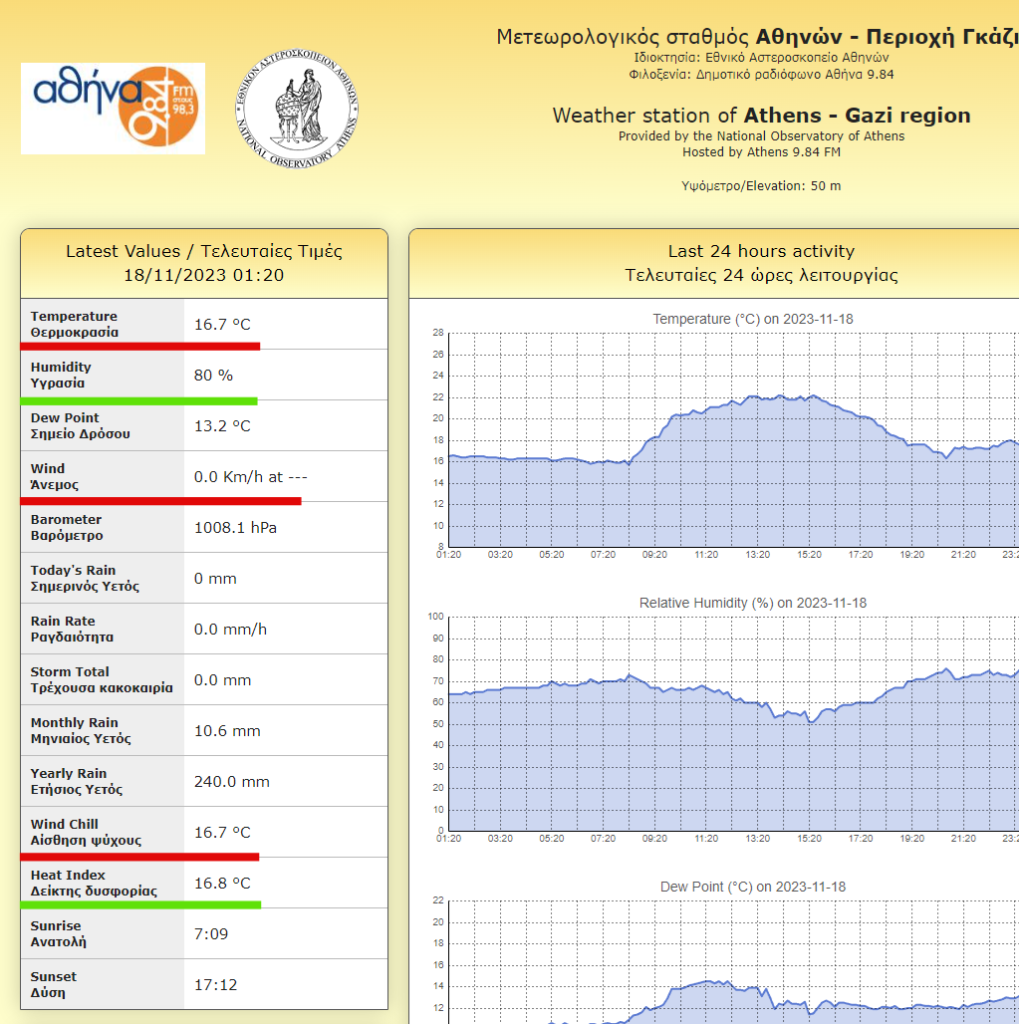1019x1024 pixels.
Task: Click the Sunrise time '7:09'
Action: [211, 934]
